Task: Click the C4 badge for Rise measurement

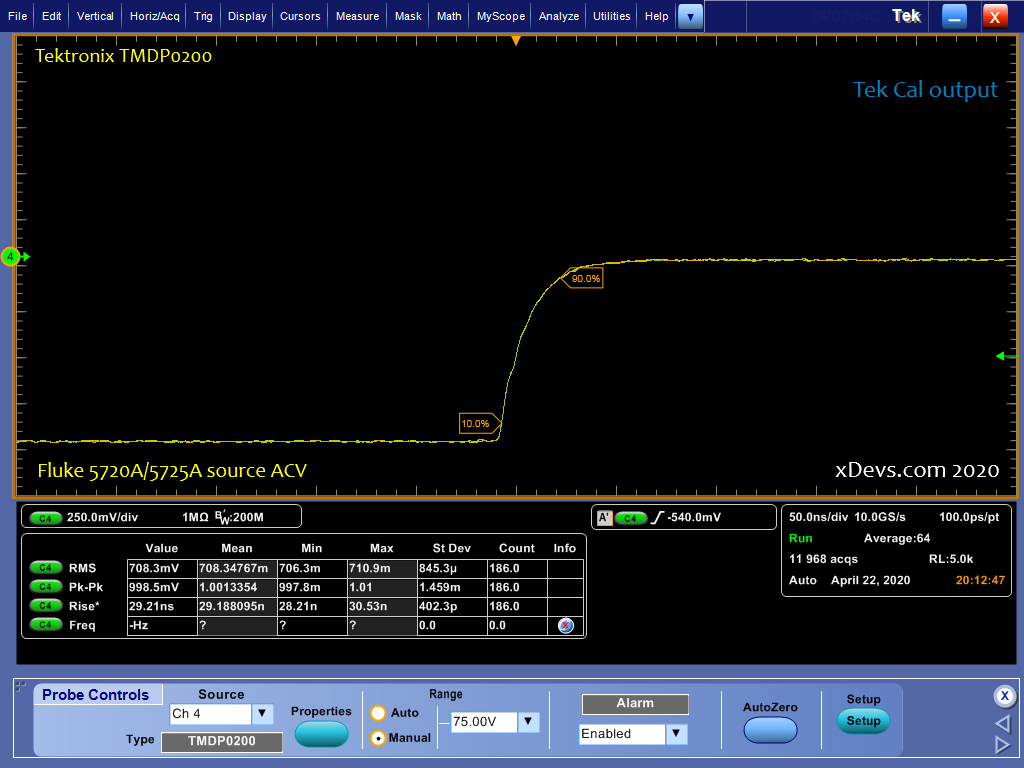Action: click(x=45, y=605)
